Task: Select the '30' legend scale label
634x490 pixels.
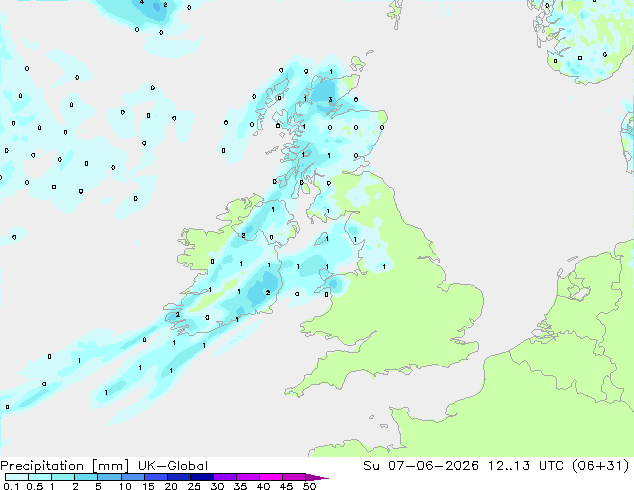Action: pos(217,486)
